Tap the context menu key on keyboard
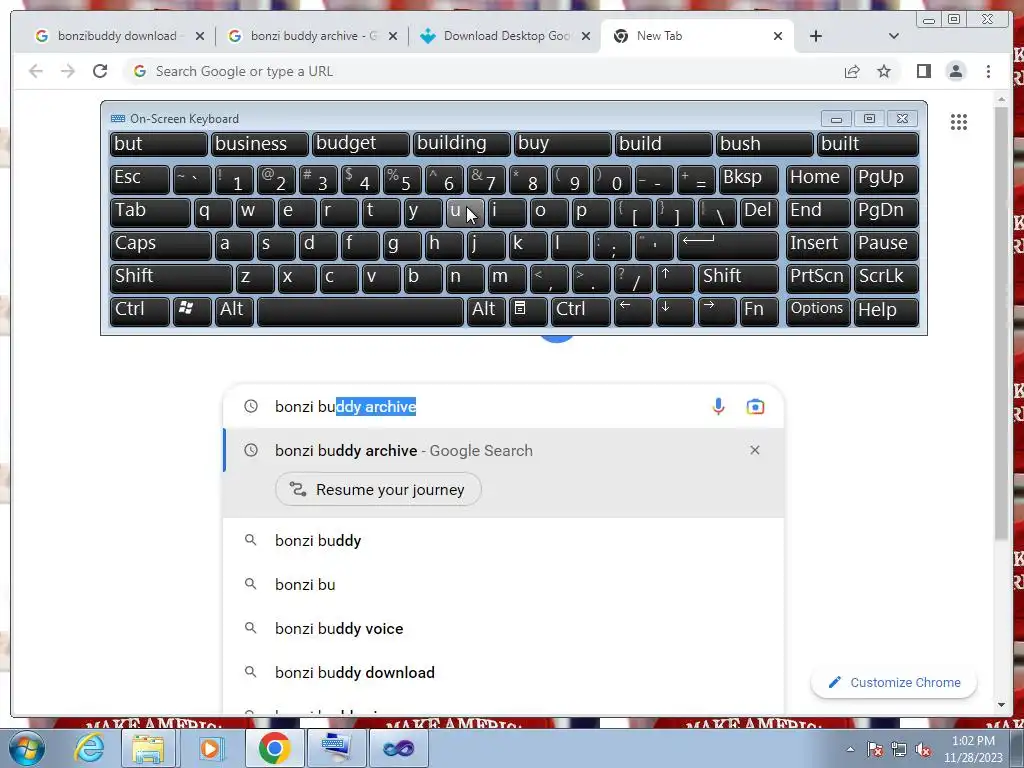 point(528,311)
